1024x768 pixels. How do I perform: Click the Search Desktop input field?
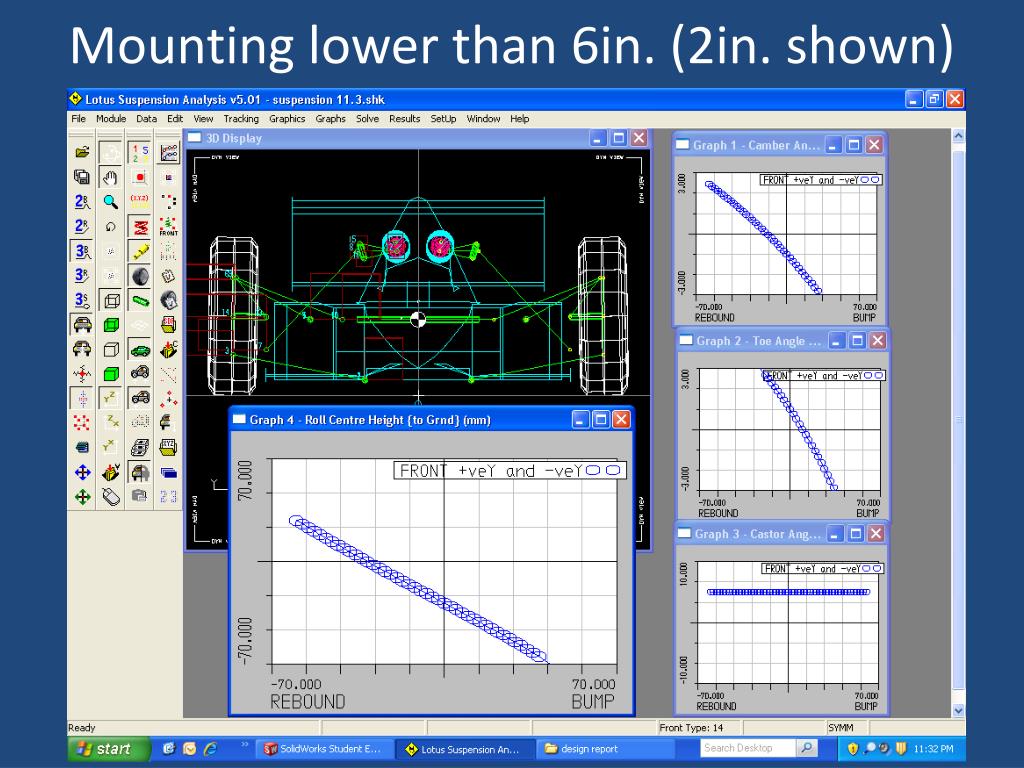(x=748, y=748)
